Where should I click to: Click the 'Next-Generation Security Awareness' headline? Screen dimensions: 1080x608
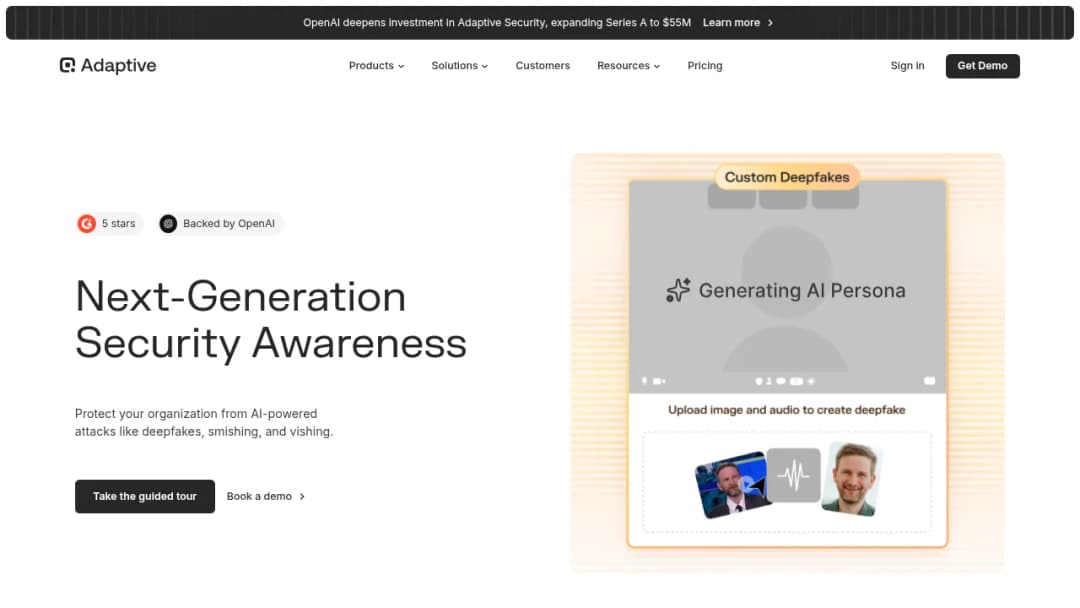271,319
